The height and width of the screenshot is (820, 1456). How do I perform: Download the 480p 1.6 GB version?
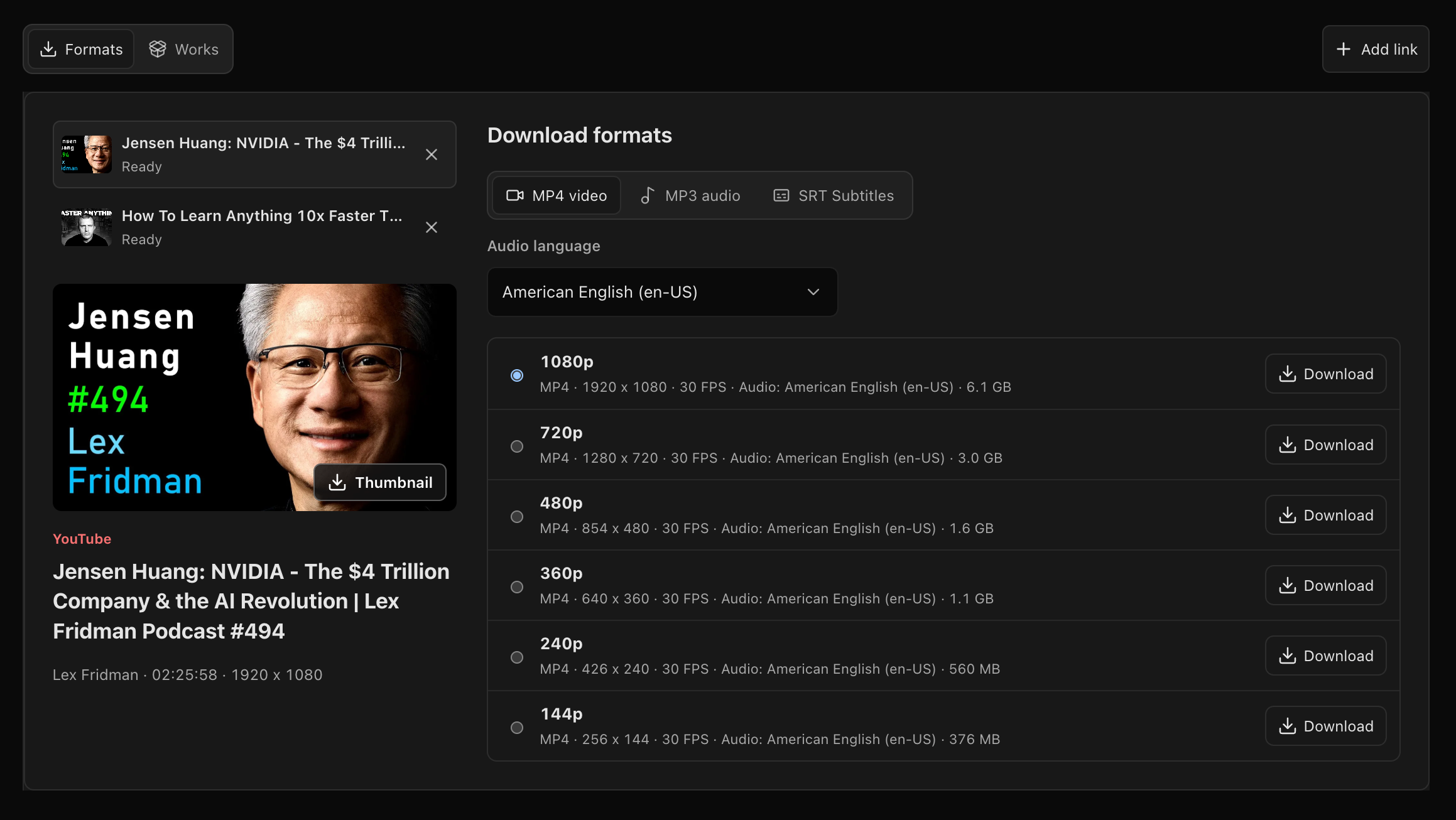[x=1325, y=515]
